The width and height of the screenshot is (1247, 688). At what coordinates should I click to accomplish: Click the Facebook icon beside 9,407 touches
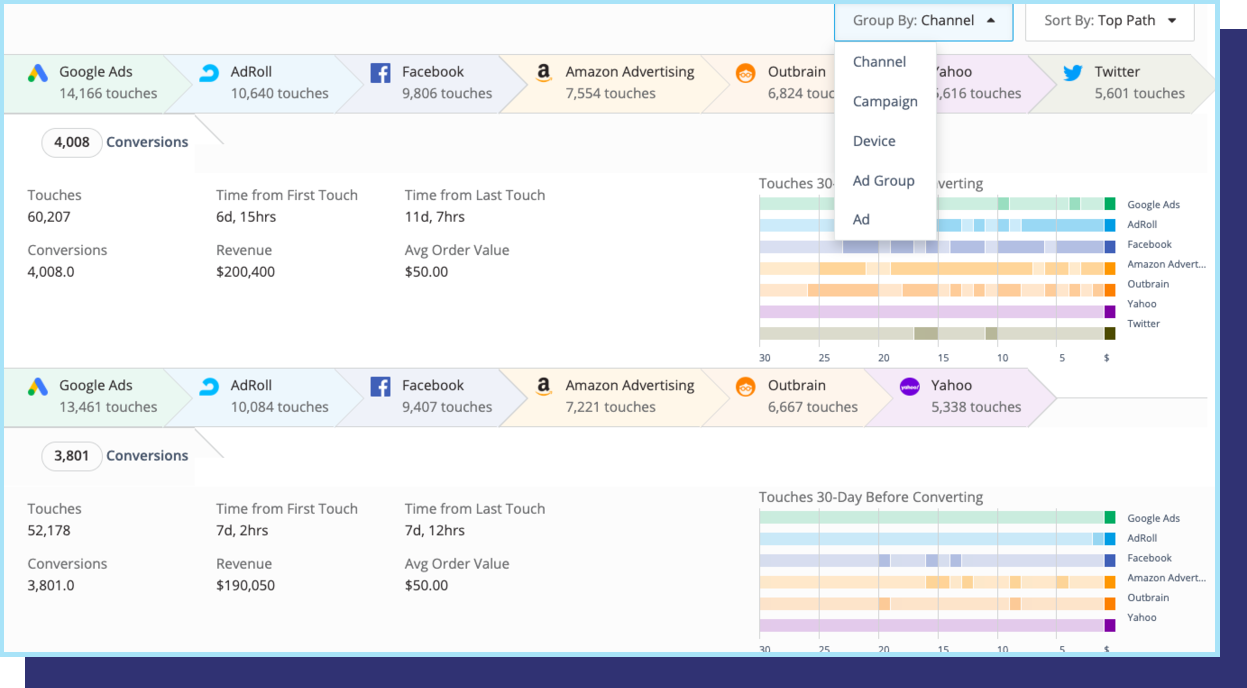point(380,387)
